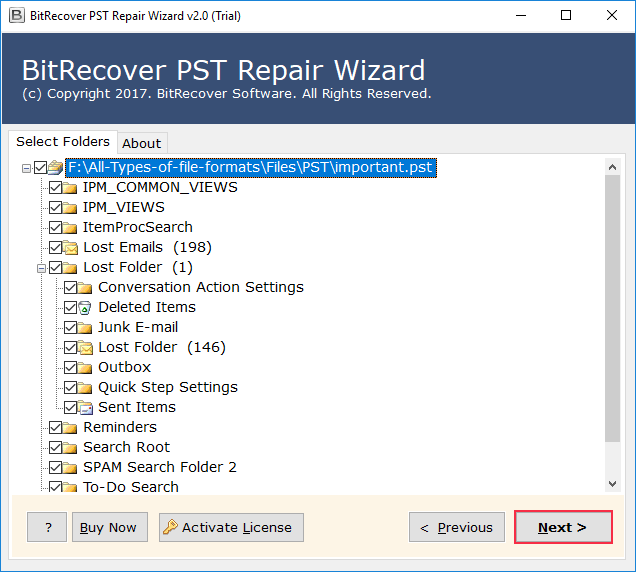The image size is (636, 572).
Task: Click the SPAM Search Folder 2 icon
Action: tap(70, 467)
